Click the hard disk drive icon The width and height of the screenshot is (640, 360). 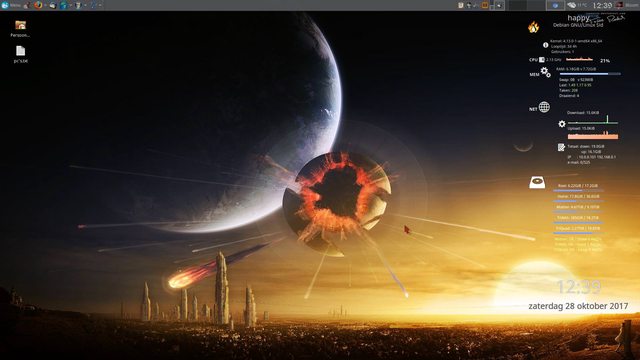click(537, 182)
